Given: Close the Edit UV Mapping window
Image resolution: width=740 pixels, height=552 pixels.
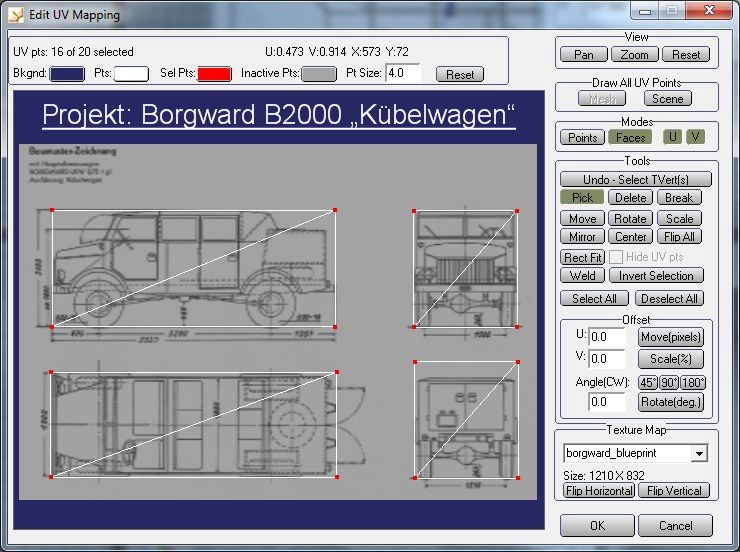Looking at the screenshot, I should [x=709, y=10].
